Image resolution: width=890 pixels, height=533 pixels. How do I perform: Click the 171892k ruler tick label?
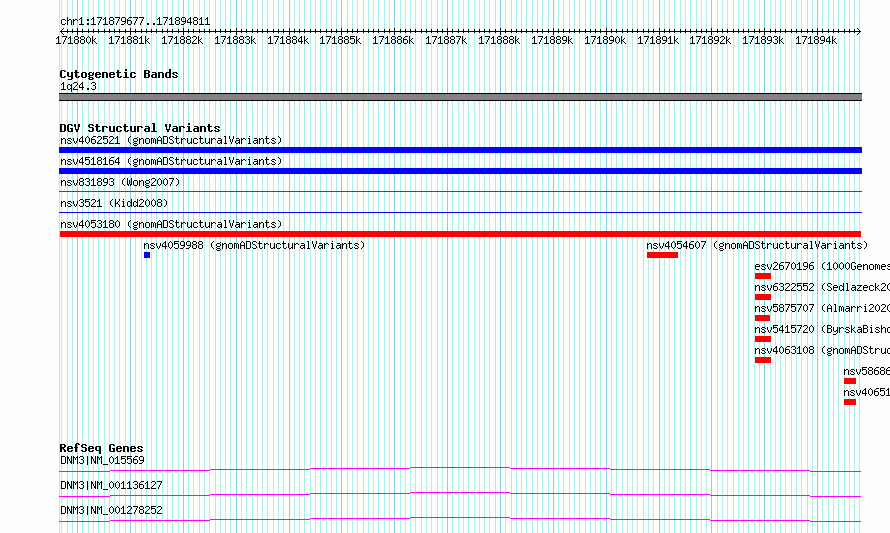point(710,41)
